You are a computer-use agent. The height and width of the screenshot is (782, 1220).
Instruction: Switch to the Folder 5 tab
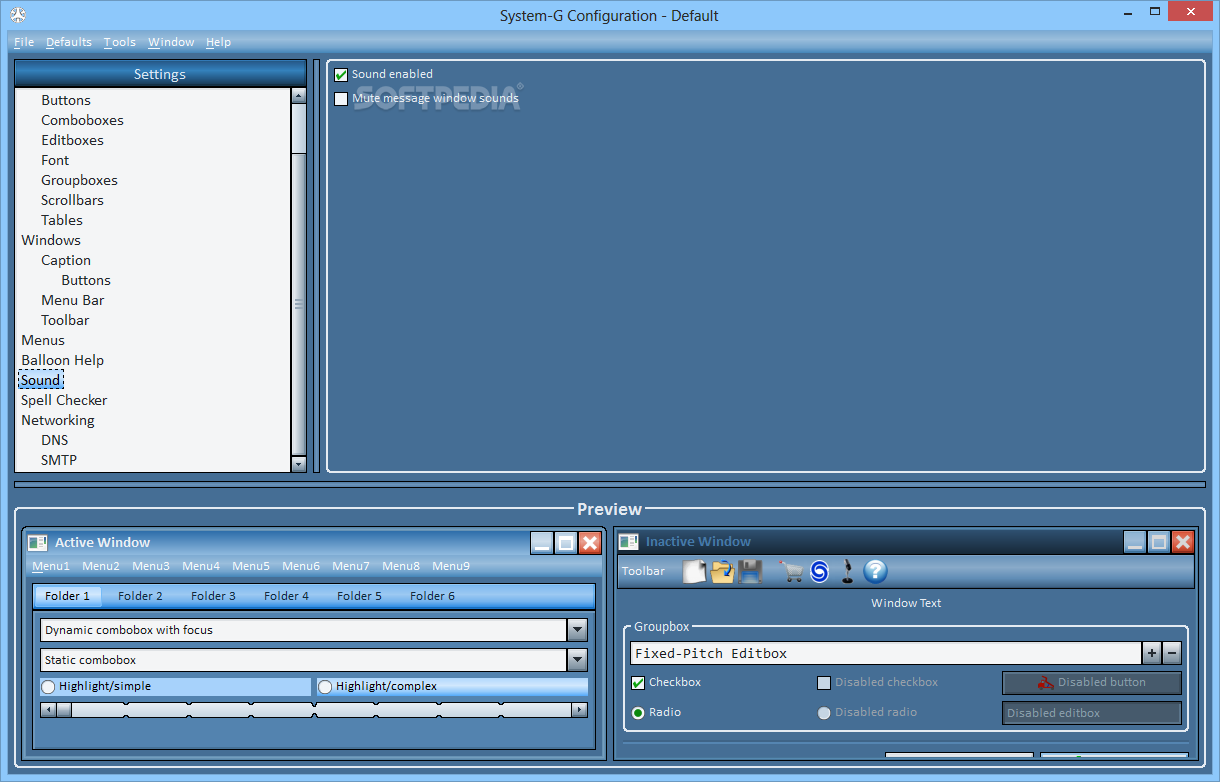click(x=359, y=596)
